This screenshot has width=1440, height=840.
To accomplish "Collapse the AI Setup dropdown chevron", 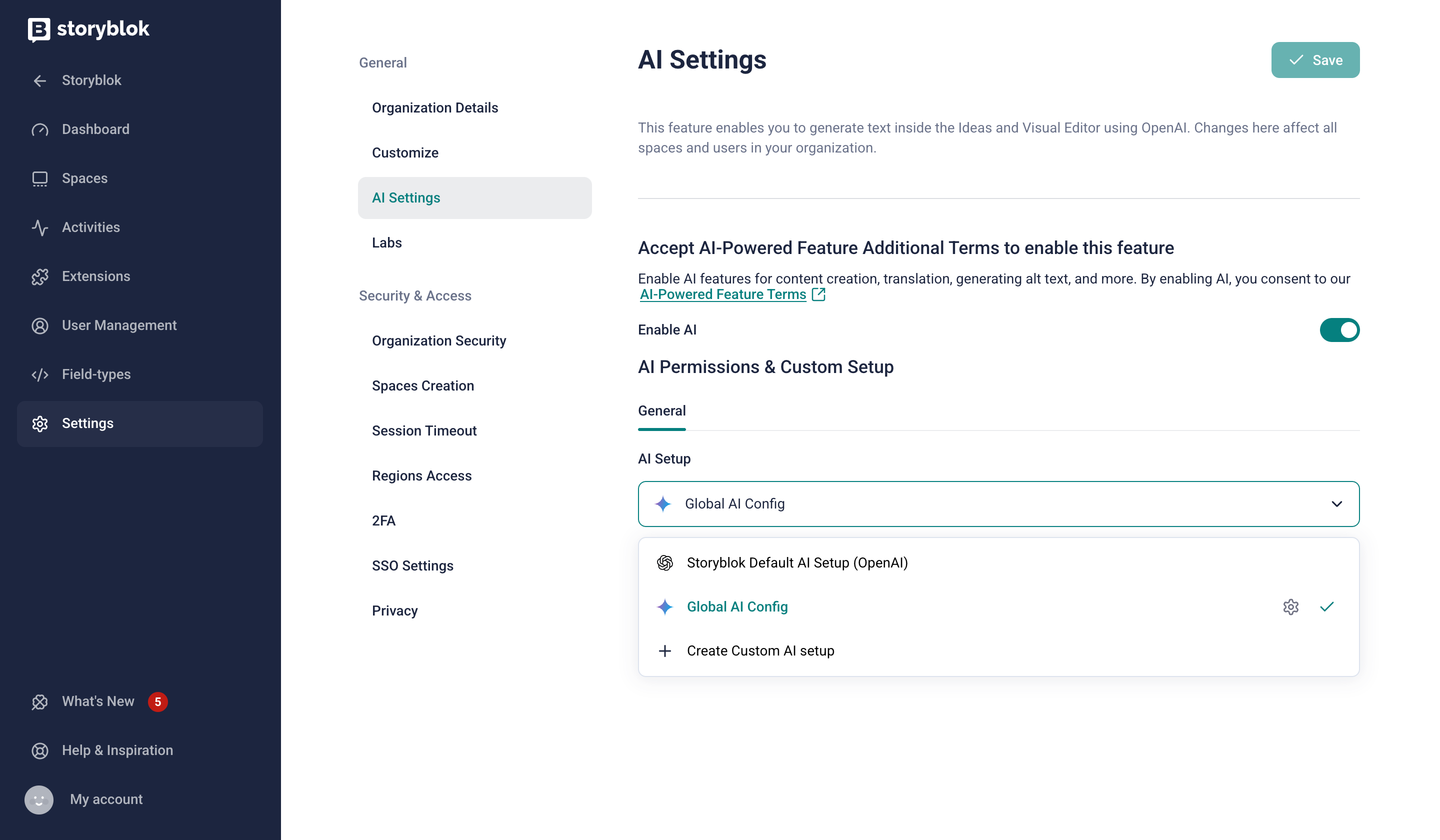I will tap(1336, 504).
